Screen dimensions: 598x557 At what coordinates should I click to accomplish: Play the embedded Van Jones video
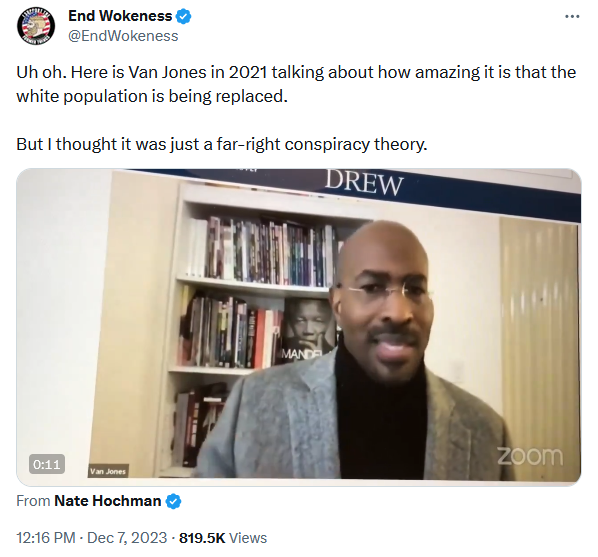[299, 327]
